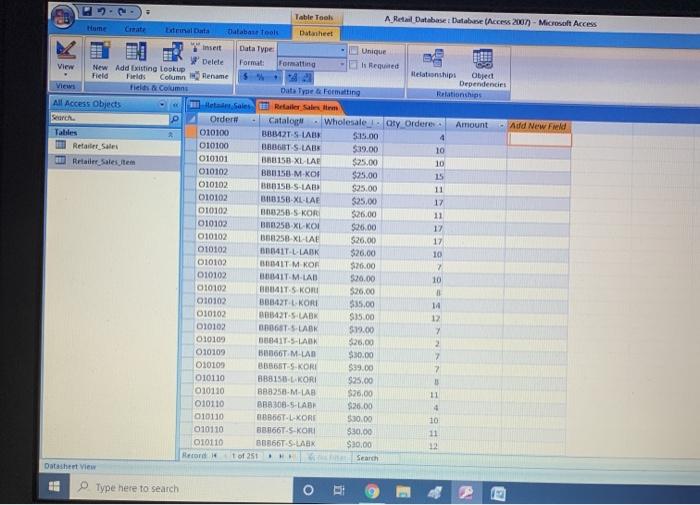Open Customize Quick Access Toolbar arrow
The height and width of the screenshot is (505, 700).
[148, 13]
